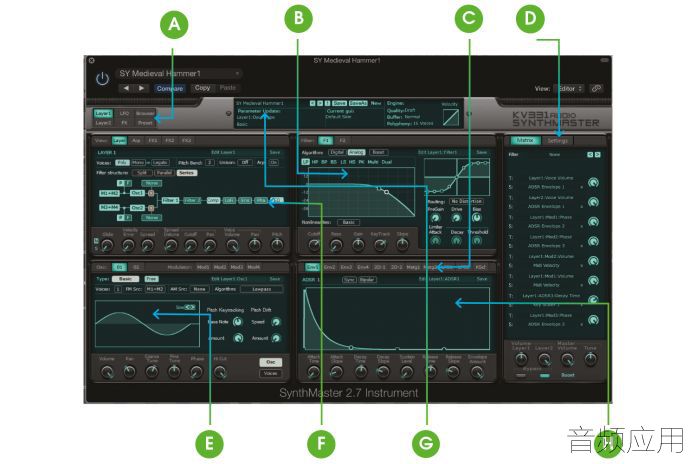Open the Browser tab

click(145, 114)
